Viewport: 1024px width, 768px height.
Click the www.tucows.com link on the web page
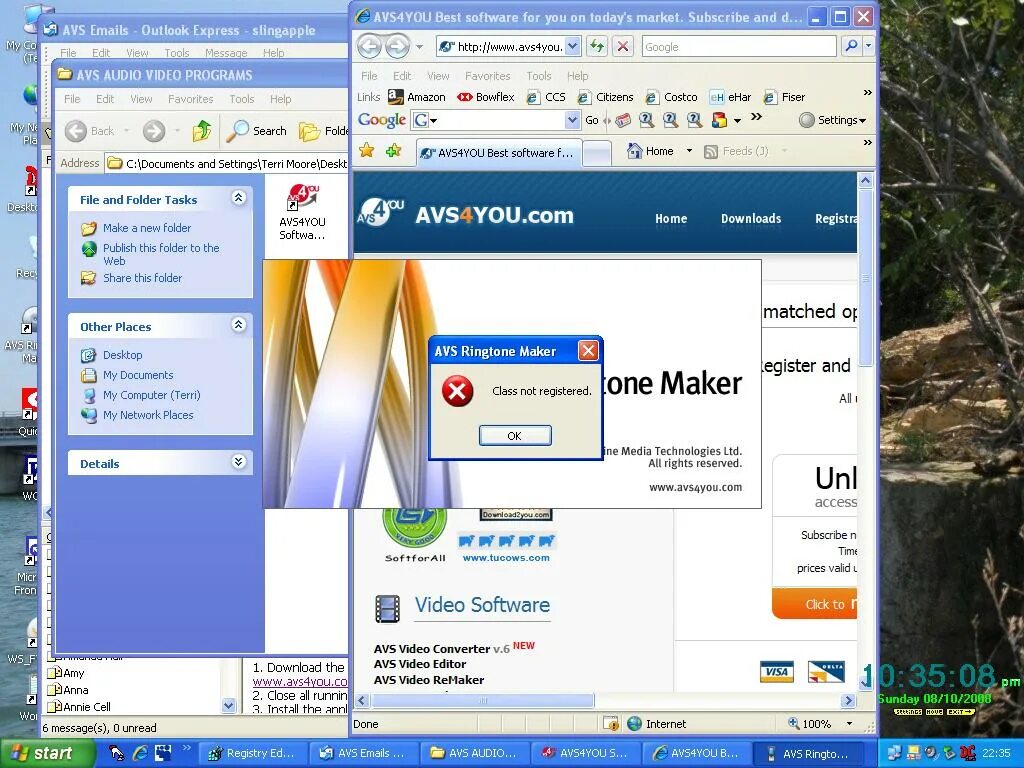(x=506, y=558)
